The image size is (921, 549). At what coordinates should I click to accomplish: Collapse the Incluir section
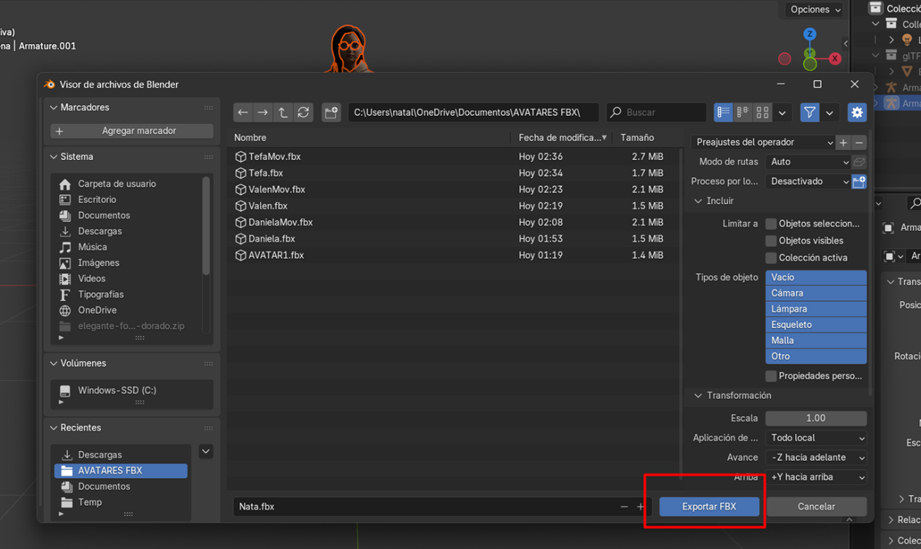coord(698,201)
